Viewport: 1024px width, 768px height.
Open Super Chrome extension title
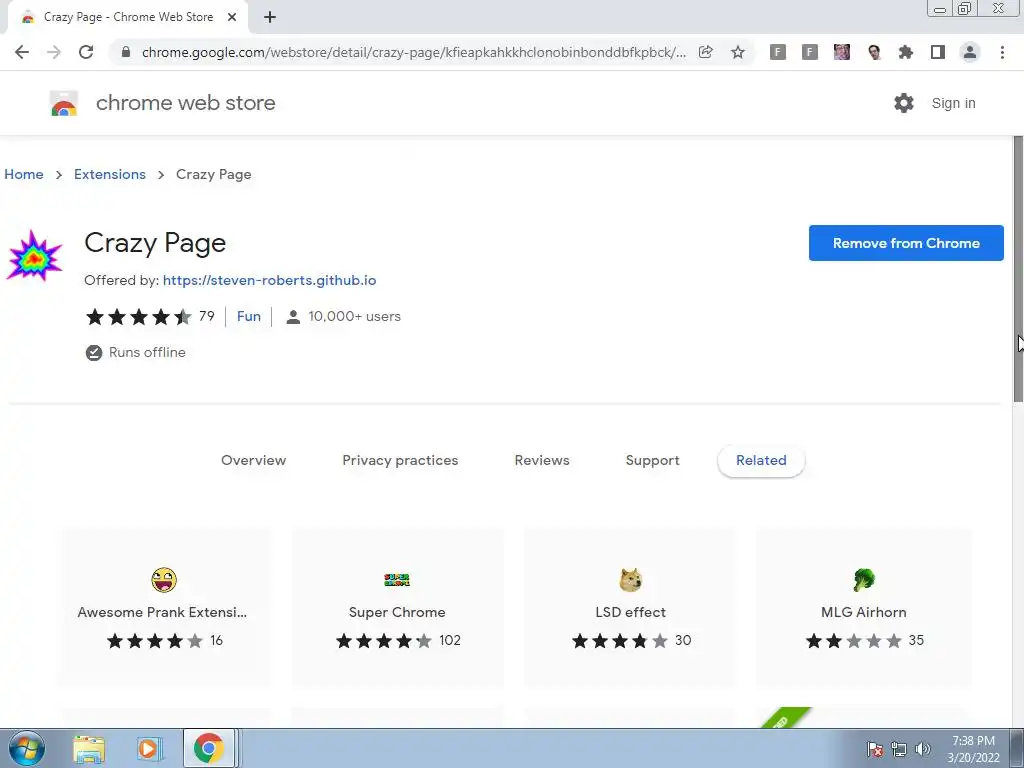[x=397, y=612]
